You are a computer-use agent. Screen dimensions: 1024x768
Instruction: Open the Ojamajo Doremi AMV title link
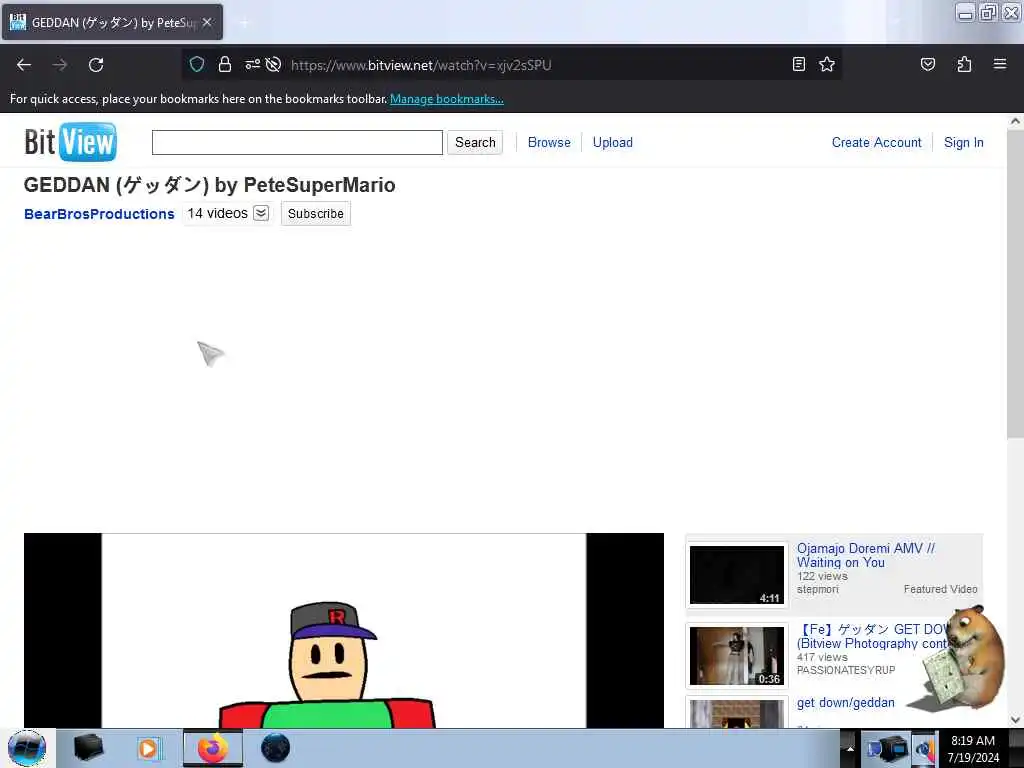865,555
